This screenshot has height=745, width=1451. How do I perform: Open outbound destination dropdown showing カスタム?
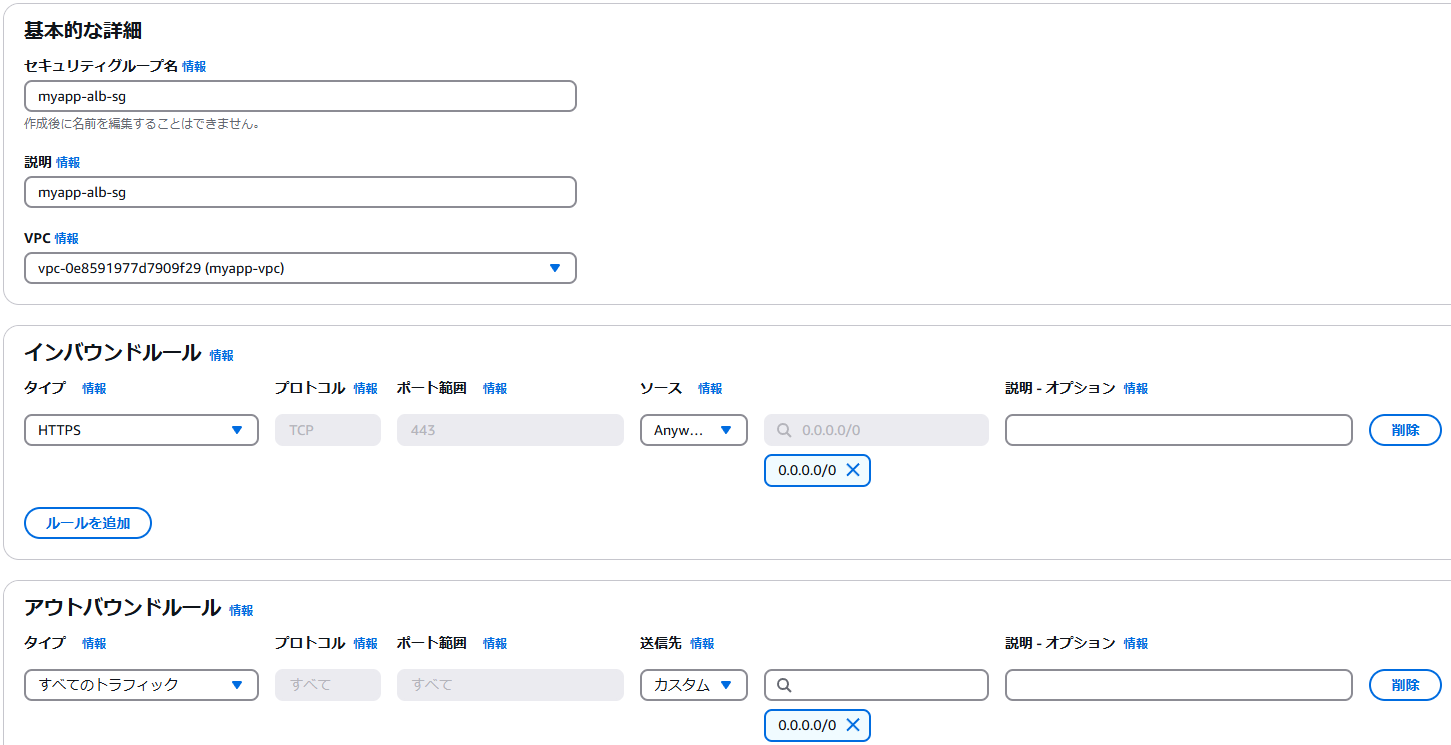pos(693,685)
